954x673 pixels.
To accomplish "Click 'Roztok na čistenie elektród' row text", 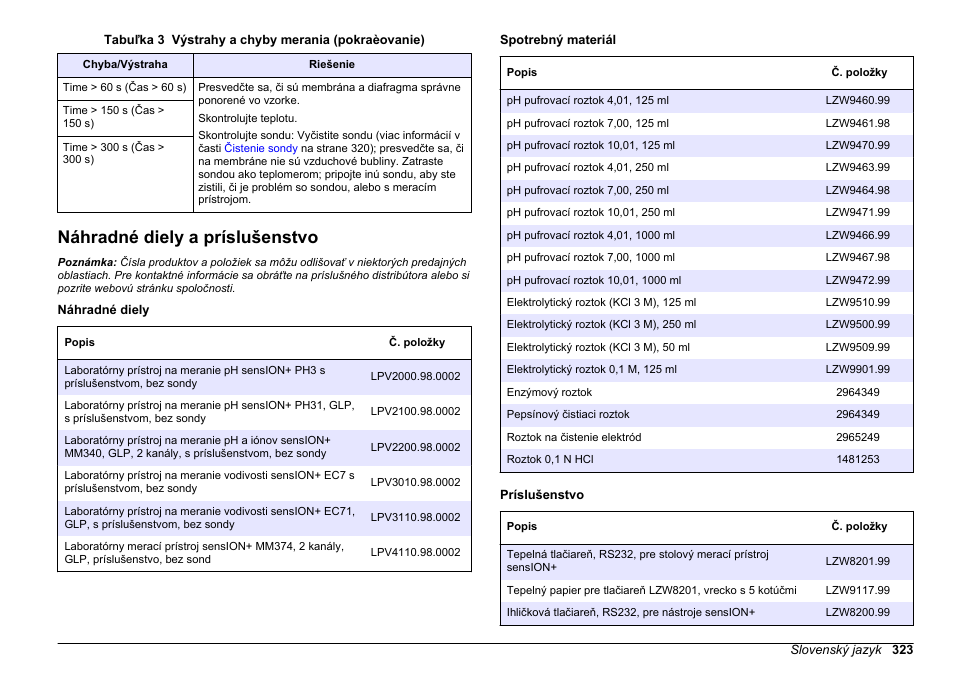I will [x=574, y=438].
